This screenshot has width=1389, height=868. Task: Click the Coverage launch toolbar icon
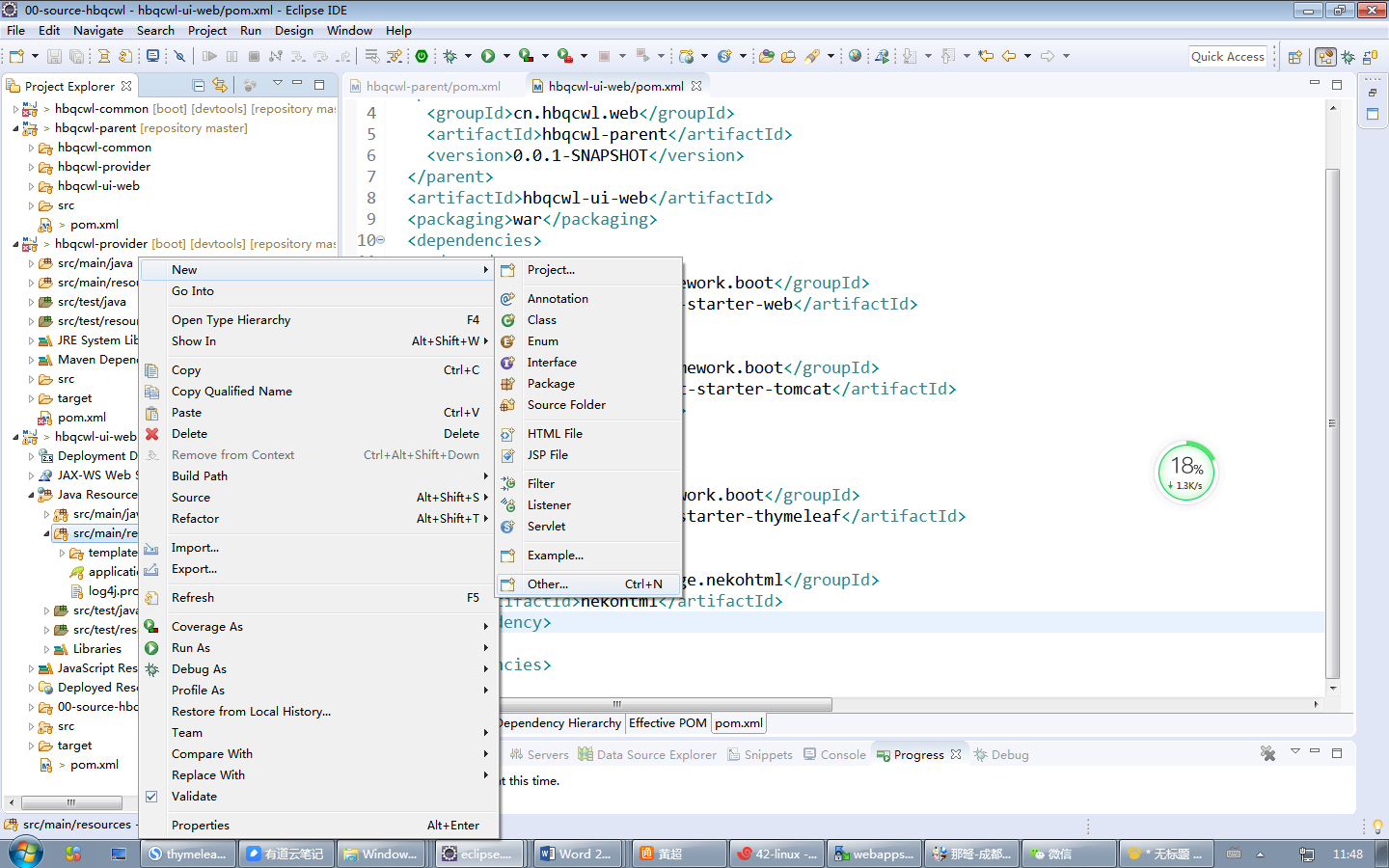click(x=526, y=56)
